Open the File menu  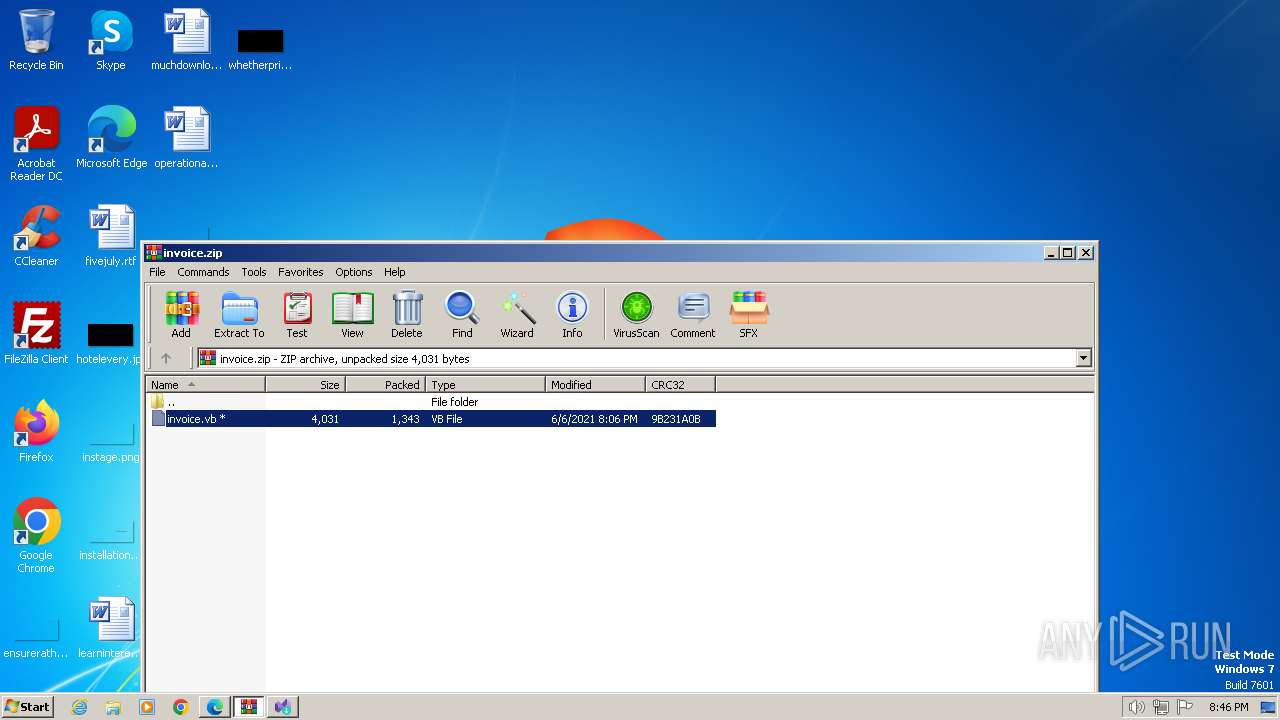(157, 272)
